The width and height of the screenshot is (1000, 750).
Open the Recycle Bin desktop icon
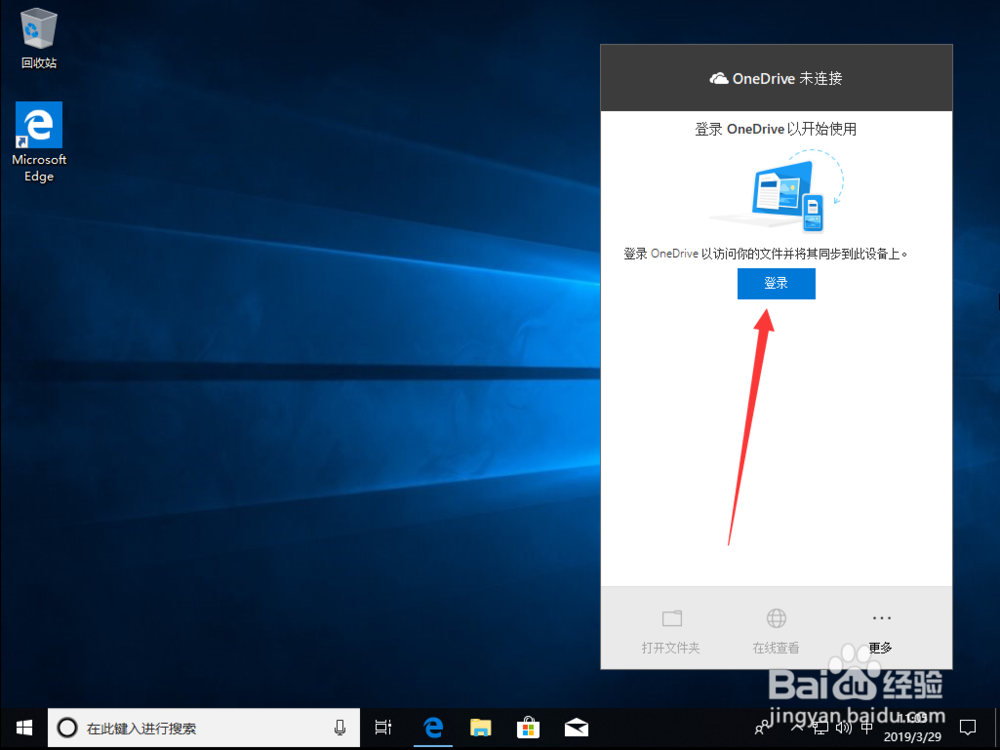click(x=39, y=40)
